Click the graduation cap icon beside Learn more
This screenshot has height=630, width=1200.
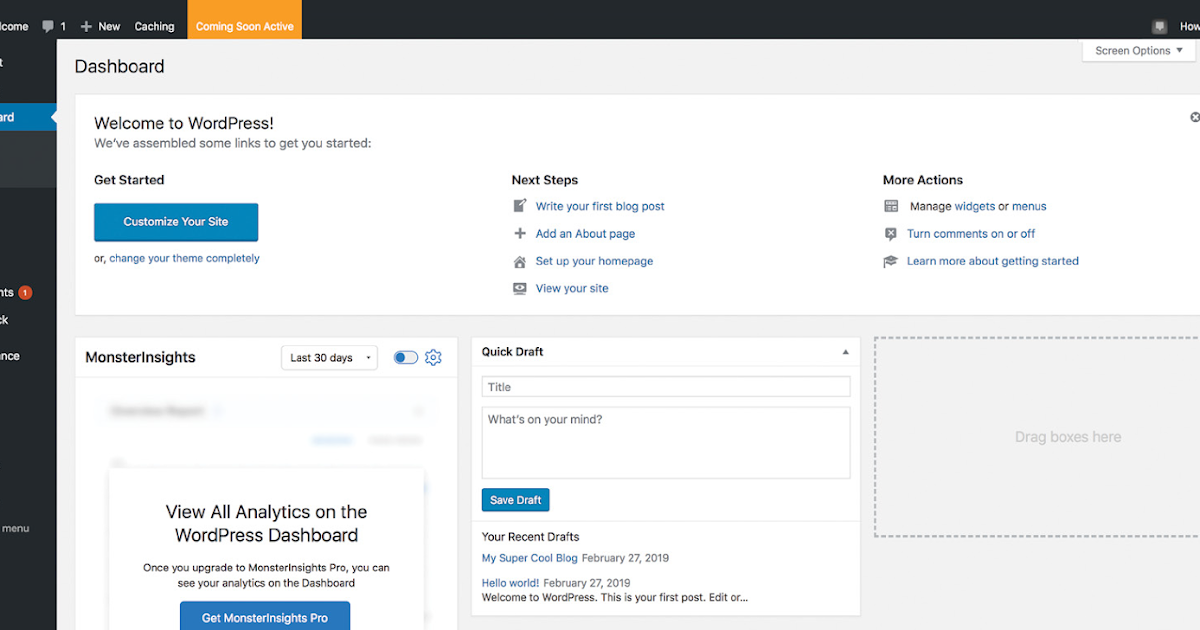pos(891,261)
